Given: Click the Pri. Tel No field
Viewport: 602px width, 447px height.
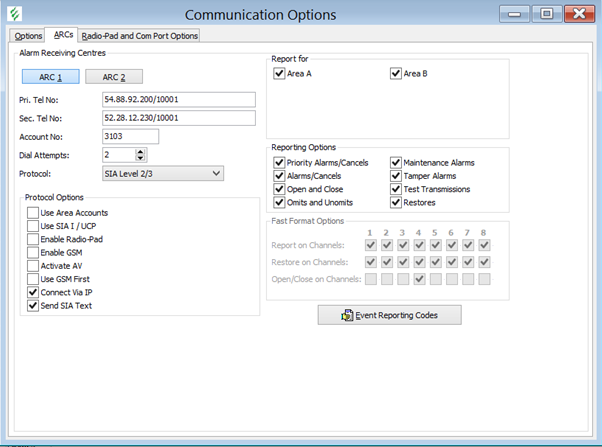Looking at the screenshot, I should point(179,99).
